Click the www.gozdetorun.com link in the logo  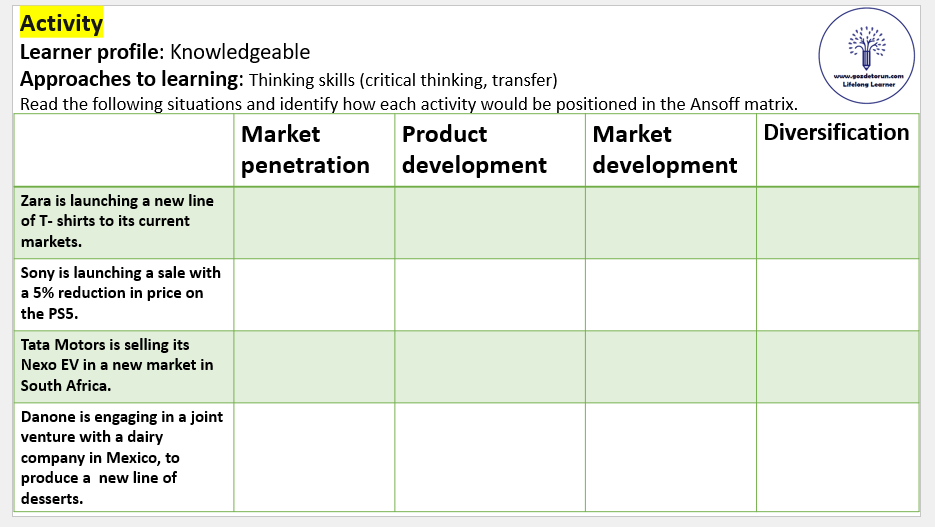tap(867, 75)
